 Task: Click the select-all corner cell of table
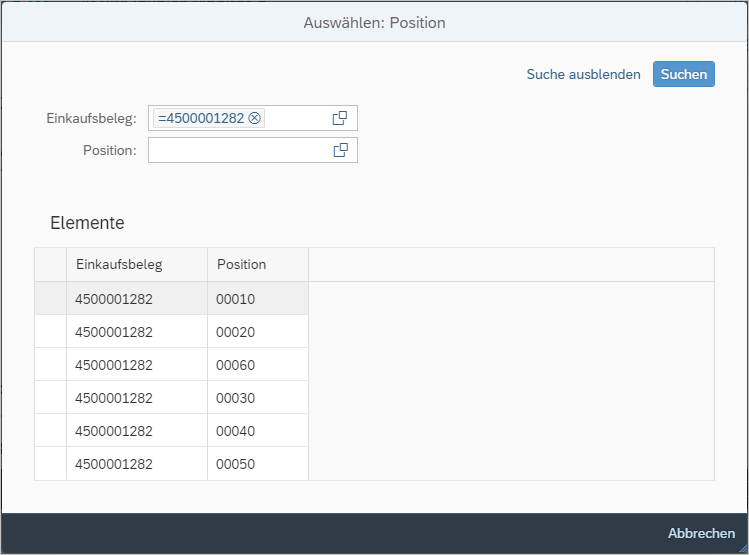point(50,265)
